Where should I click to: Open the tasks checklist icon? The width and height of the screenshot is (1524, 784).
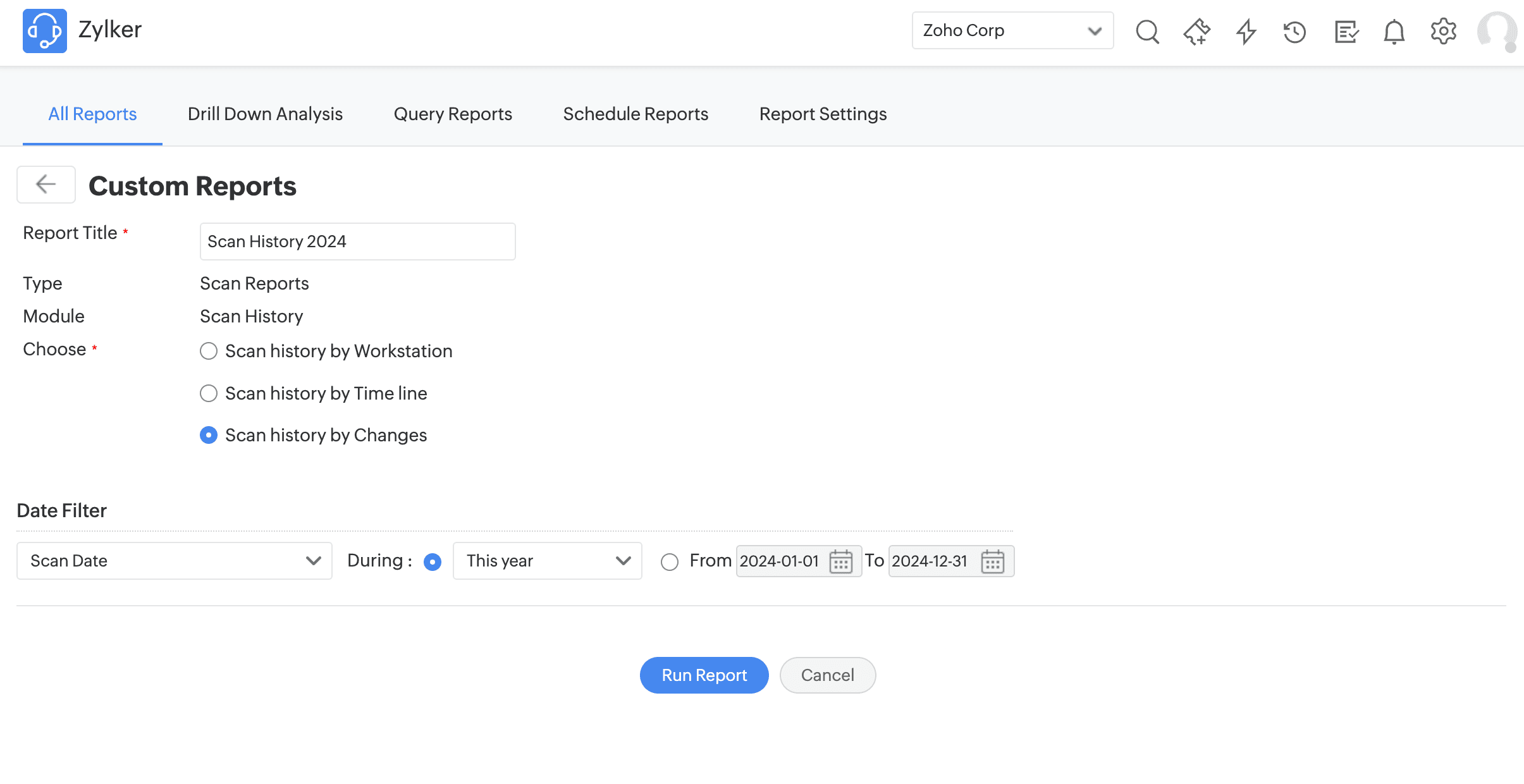1346,31
